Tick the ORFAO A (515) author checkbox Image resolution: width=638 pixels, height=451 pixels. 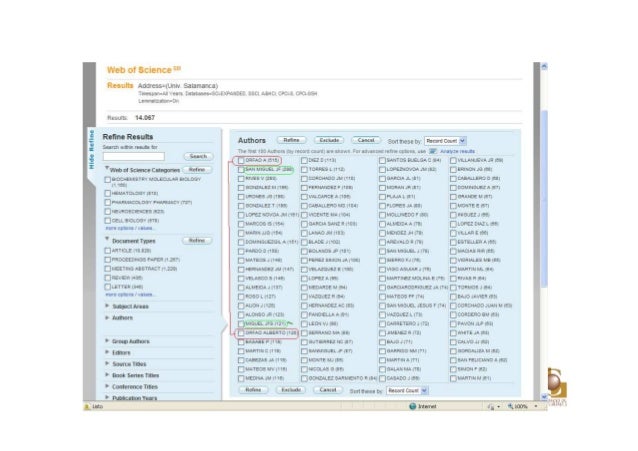[241, 160]
